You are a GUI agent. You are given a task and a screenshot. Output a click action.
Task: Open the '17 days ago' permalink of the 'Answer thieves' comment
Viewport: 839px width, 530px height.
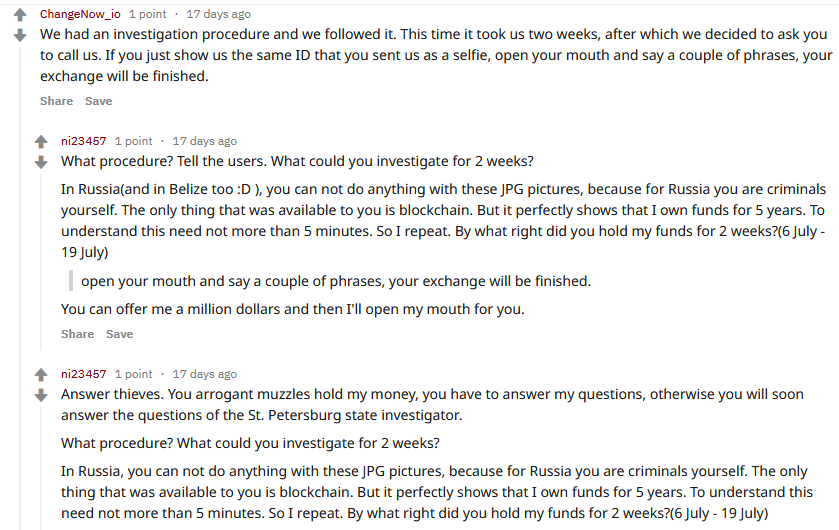pyautogui.click(x=204, y=374)
